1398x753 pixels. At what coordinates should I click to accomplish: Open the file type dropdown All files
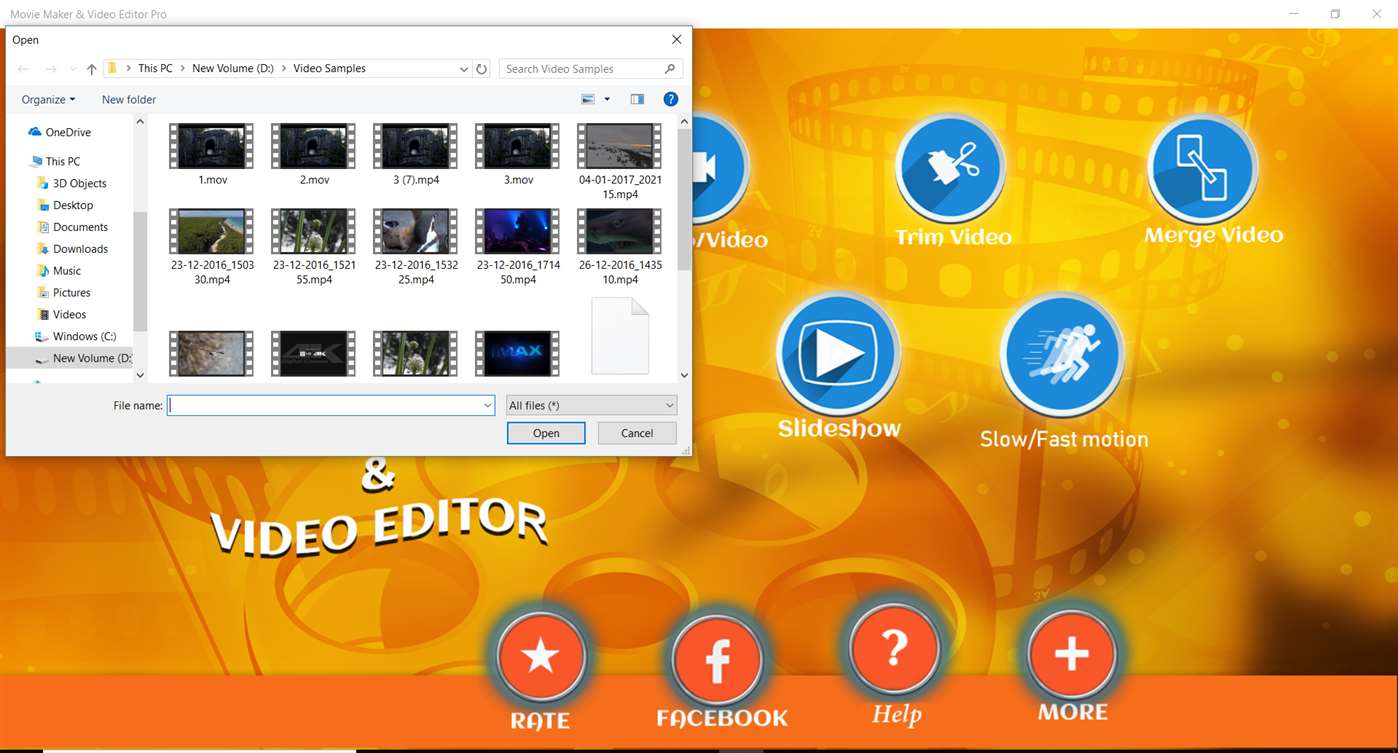coord(592,405)
